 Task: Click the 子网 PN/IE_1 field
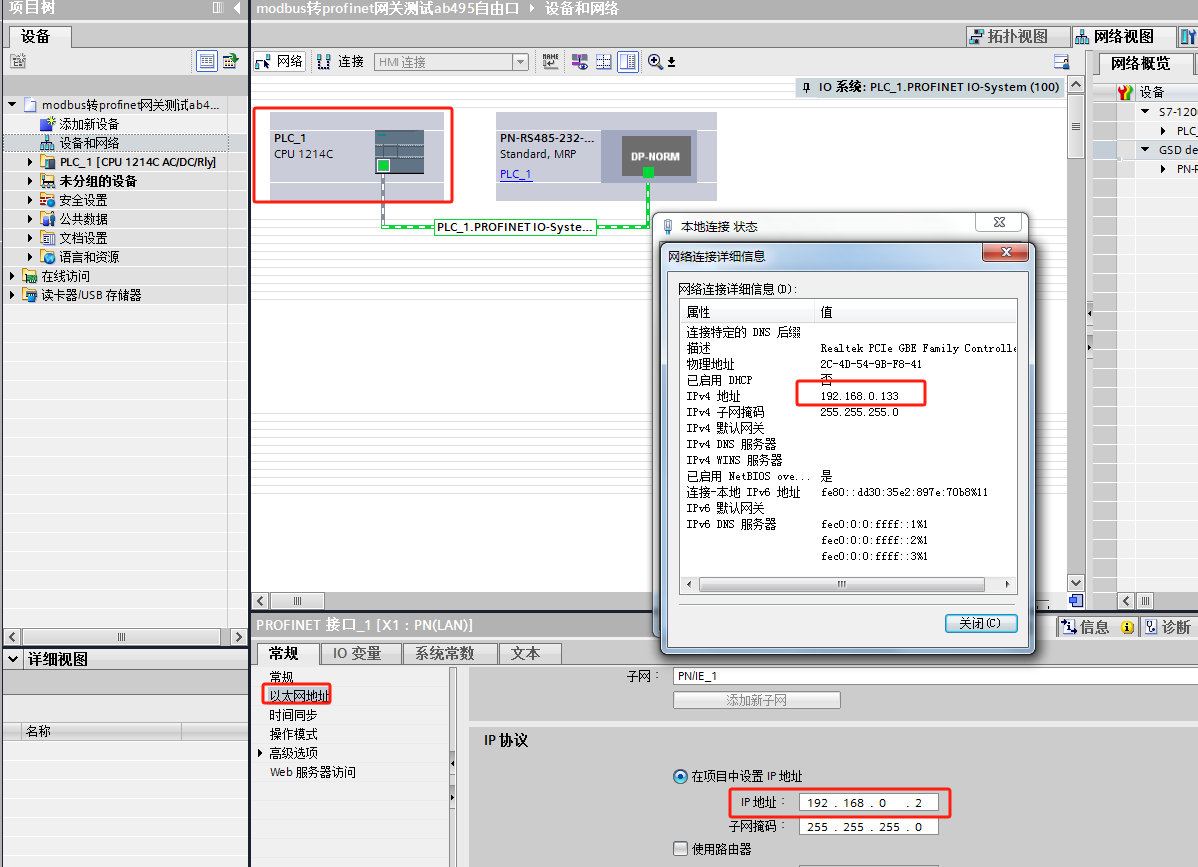point(935,676)
